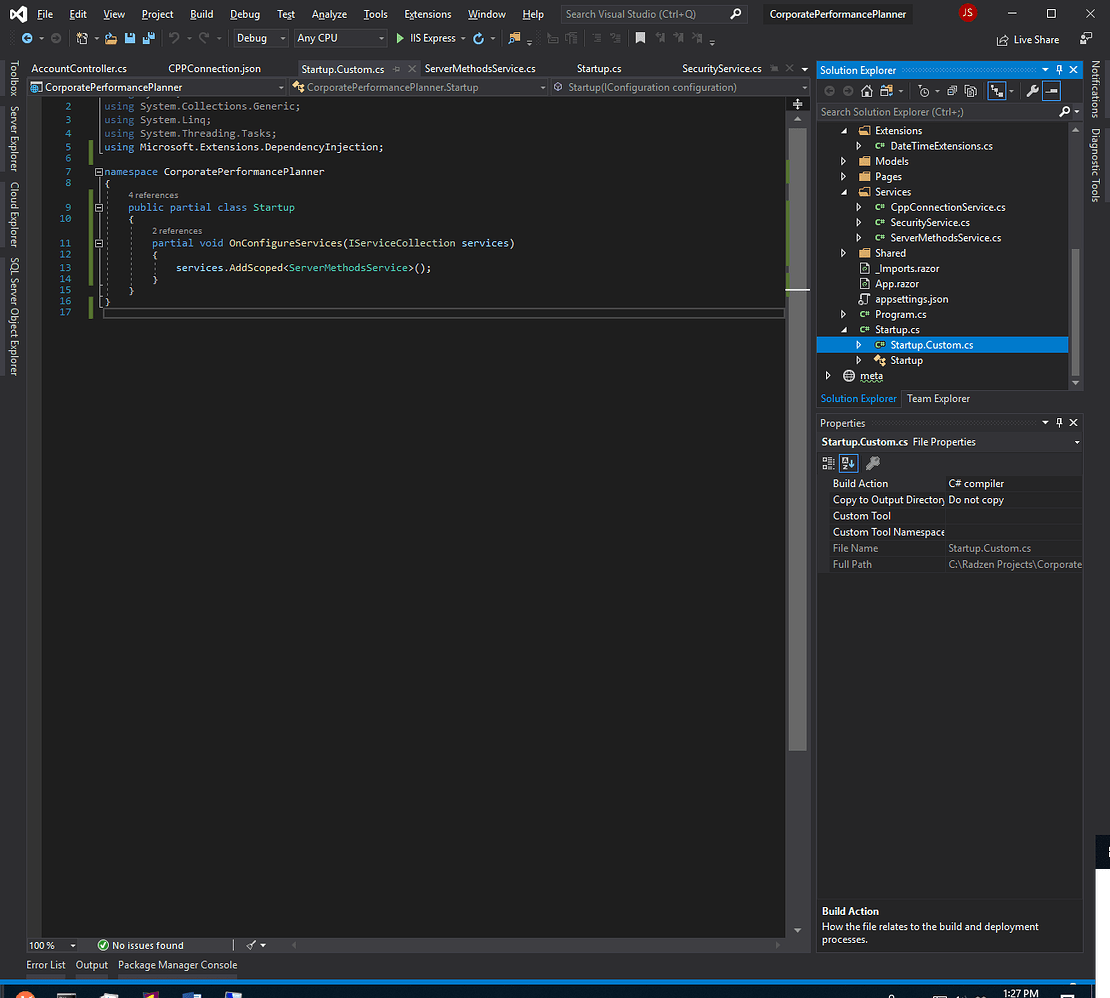This screenshot has height=998, width=1110.
Task: Click the Categorized view icon in Properties
Action: pyautogui.click(x=828, y=463)
